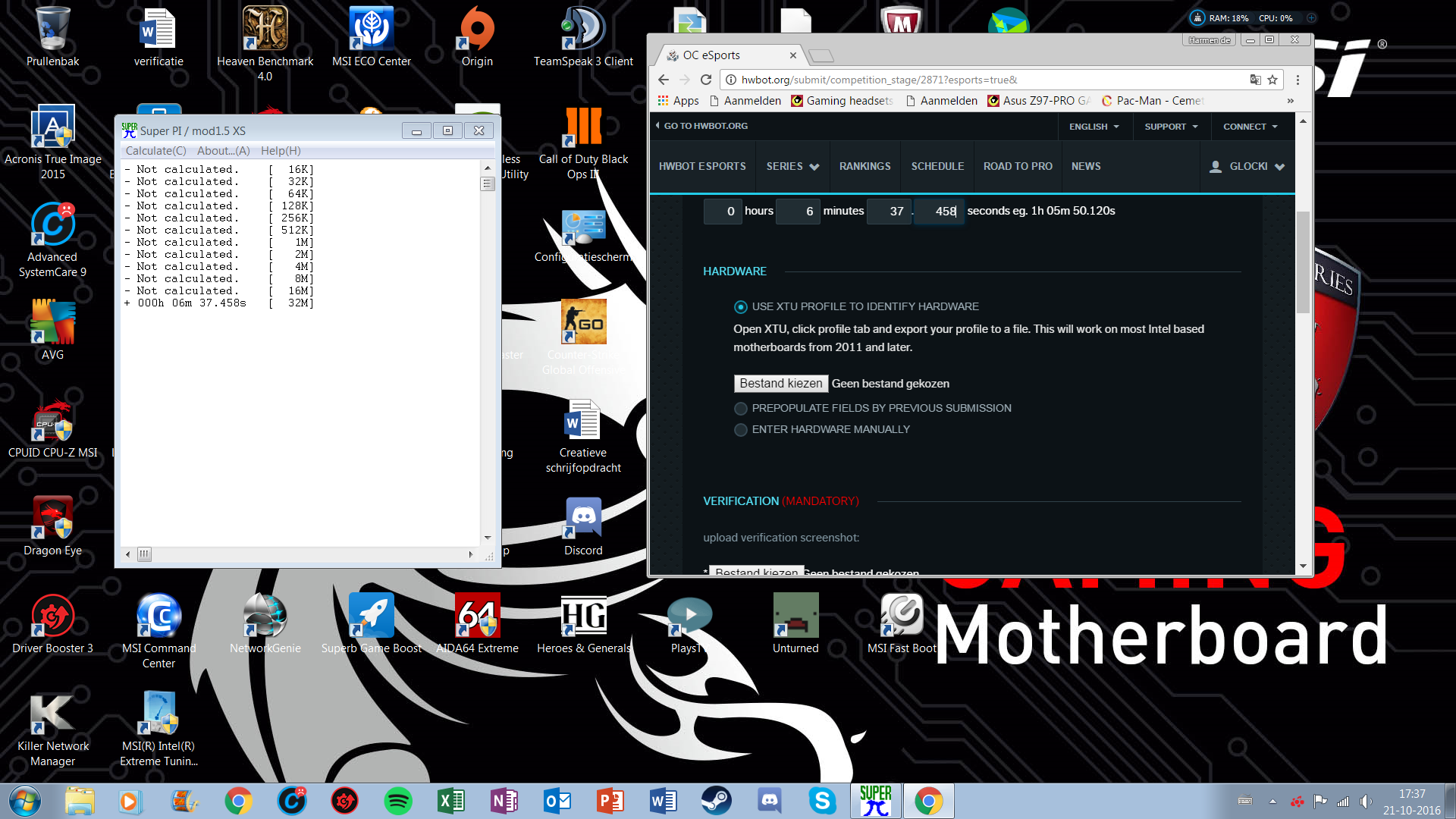Image resolution: width=1456 pixels, height=819 pixels.
Task: Open Skype from the taskbar
Action: point(822,801)
